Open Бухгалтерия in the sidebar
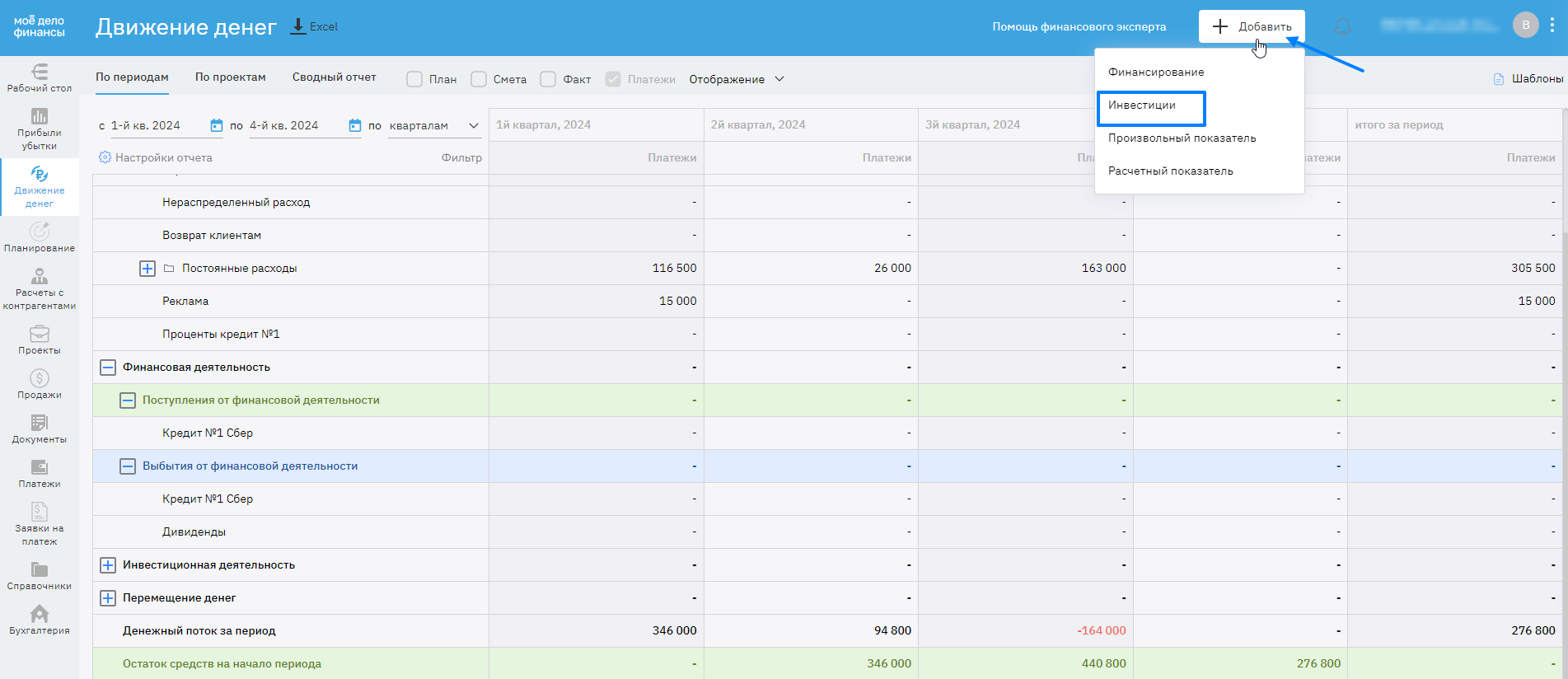The height and width of the screenshot is (679, 1568). pos(39,620)
